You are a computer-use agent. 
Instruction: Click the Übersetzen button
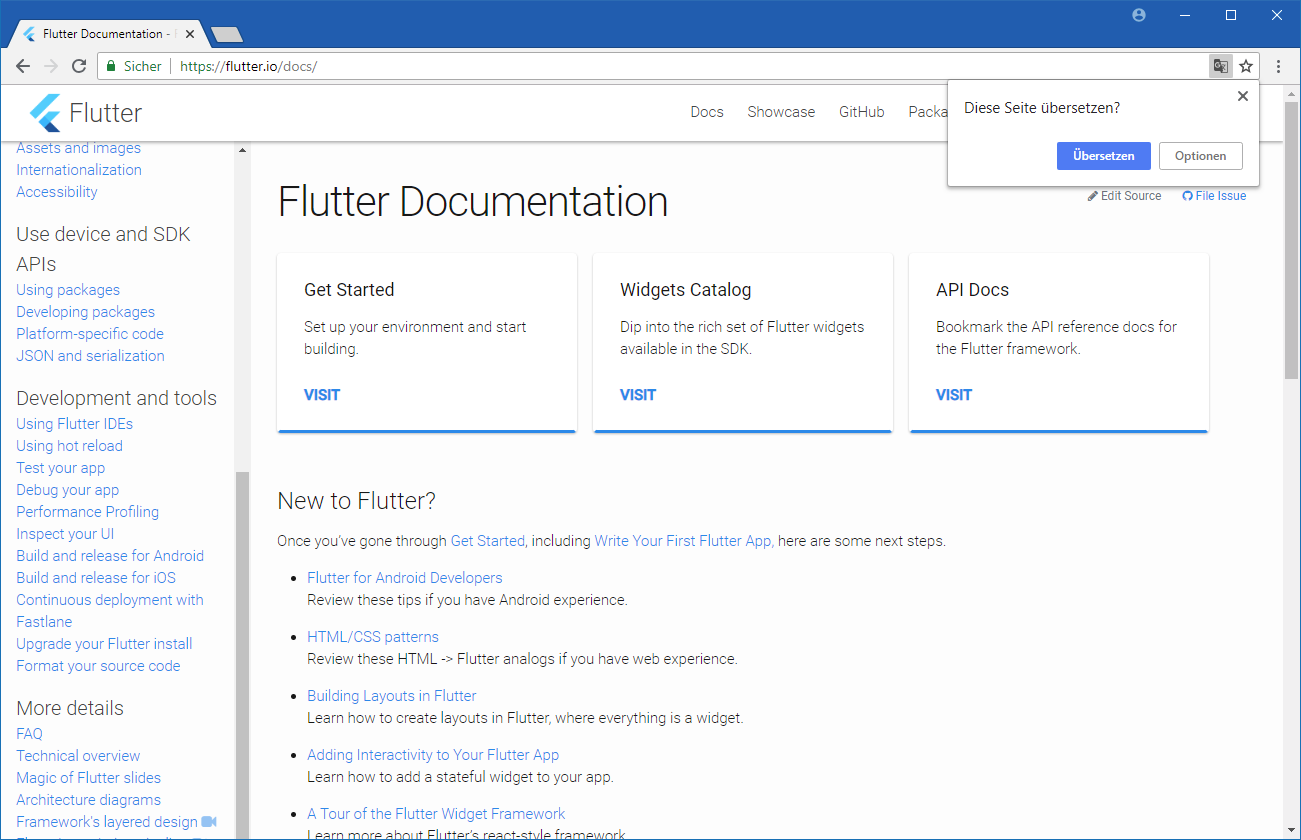point(1104,156)
